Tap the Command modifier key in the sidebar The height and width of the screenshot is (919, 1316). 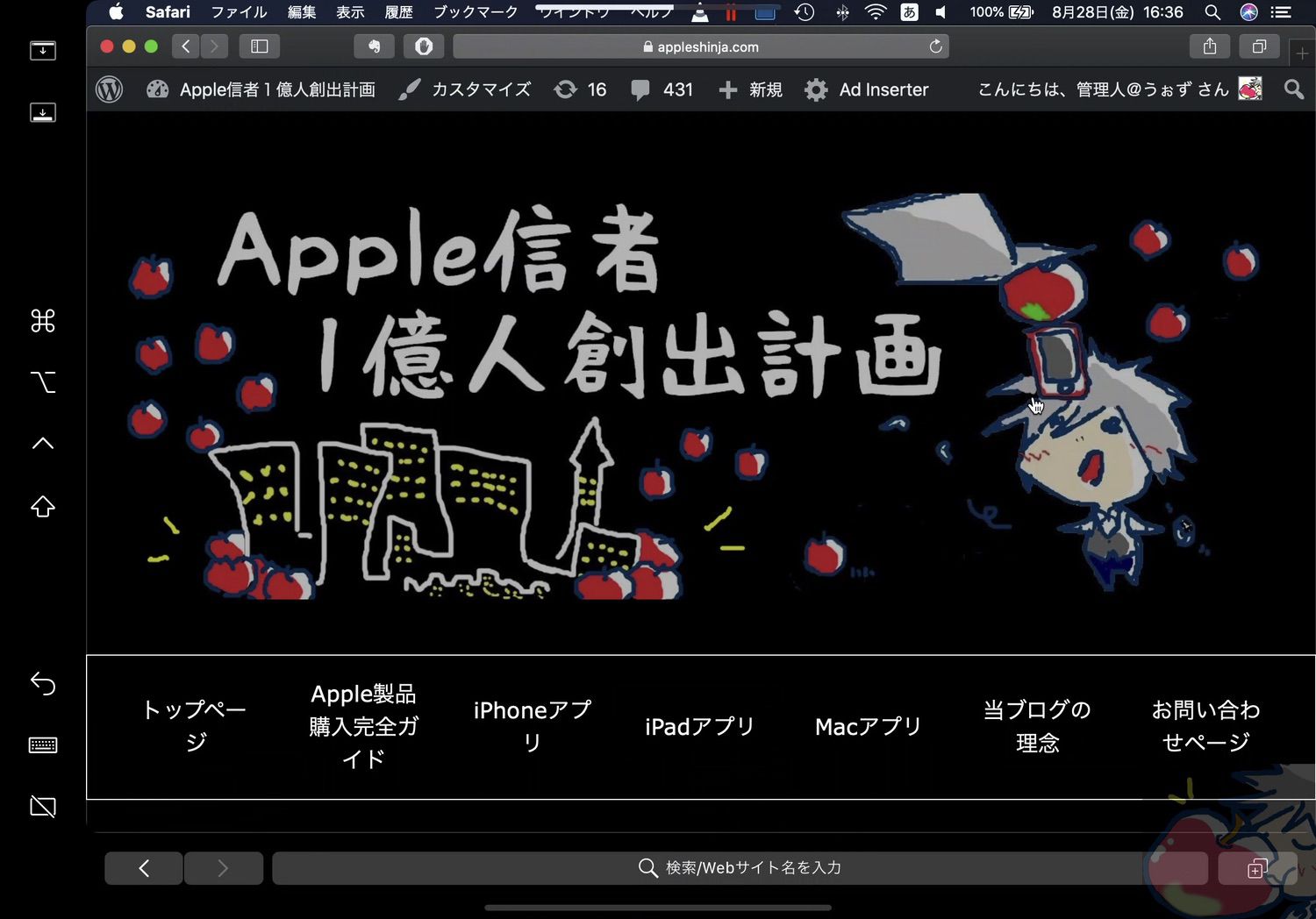click(x=42, y=321)
